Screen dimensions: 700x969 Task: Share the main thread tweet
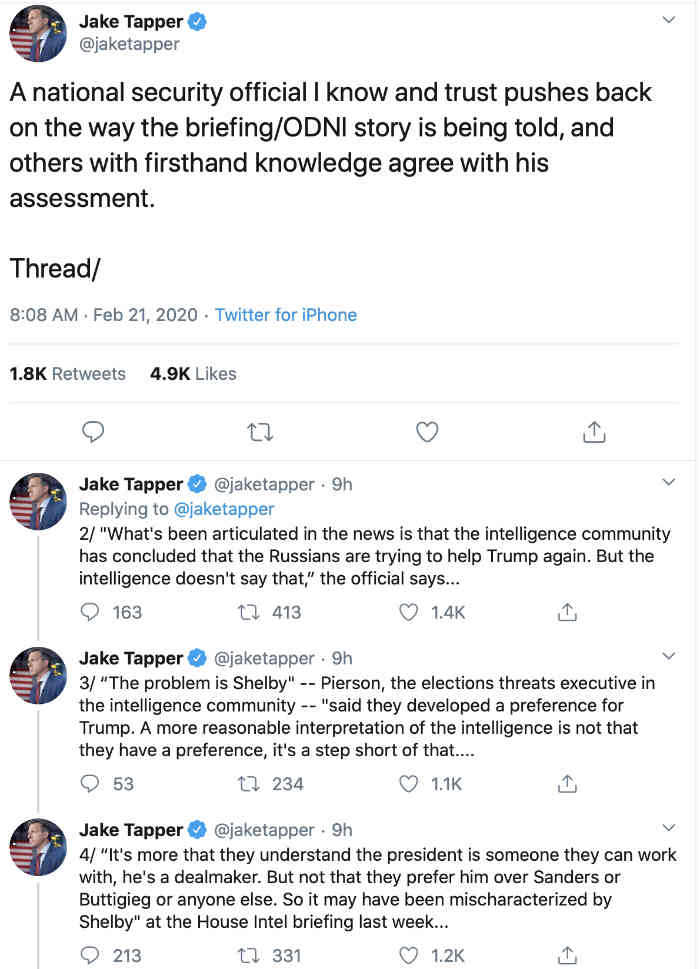(594, 432)
